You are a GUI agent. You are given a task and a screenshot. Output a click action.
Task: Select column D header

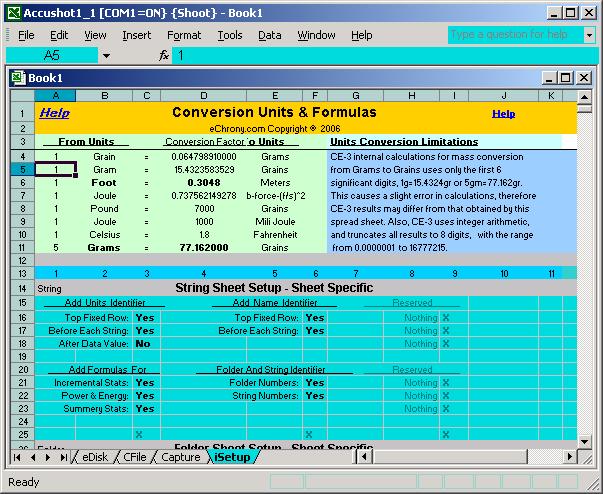point(203,96)
